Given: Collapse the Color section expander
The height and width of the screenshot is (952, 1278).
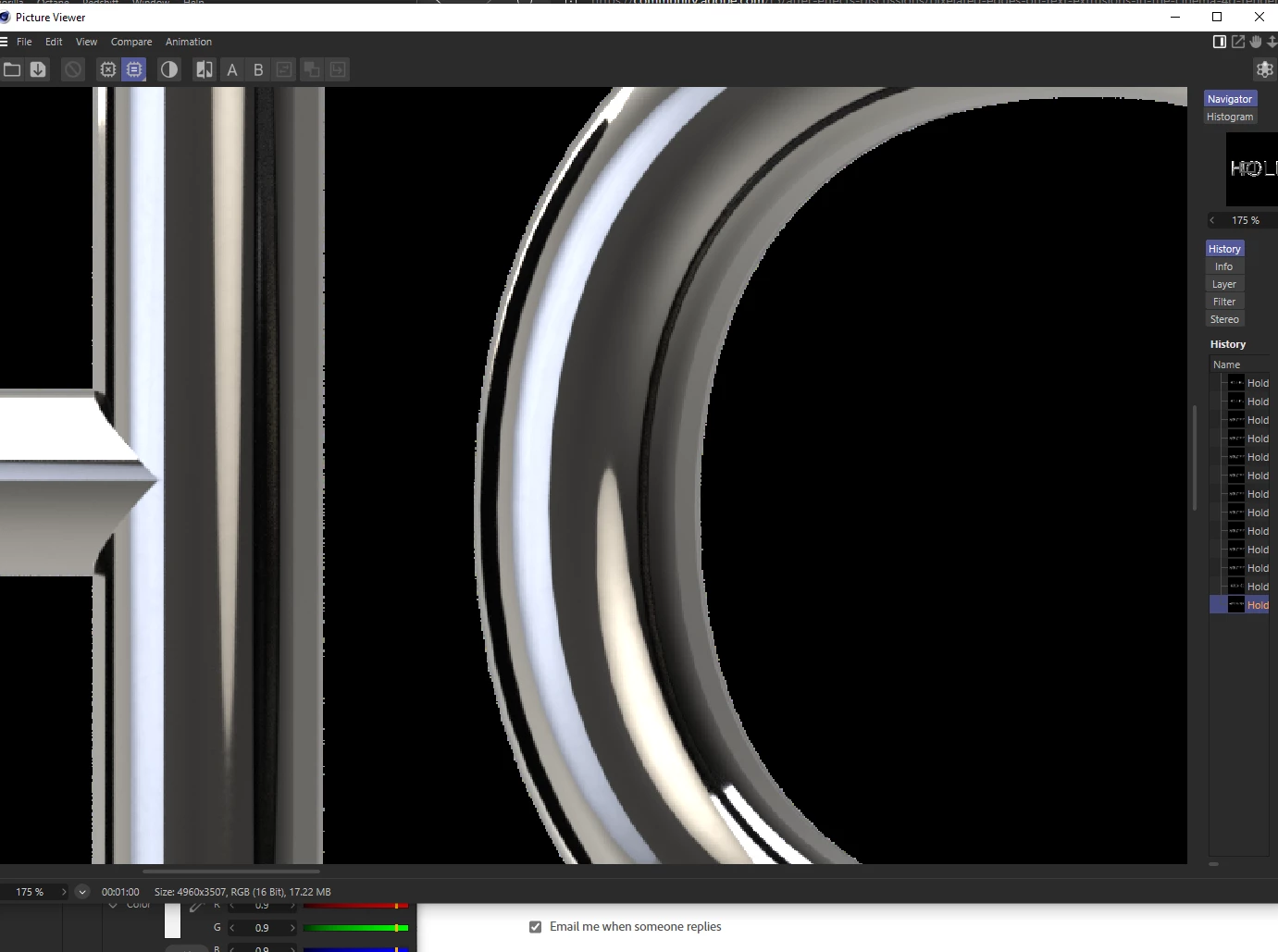Looking at the screenshot, I should tap(113, 906).
